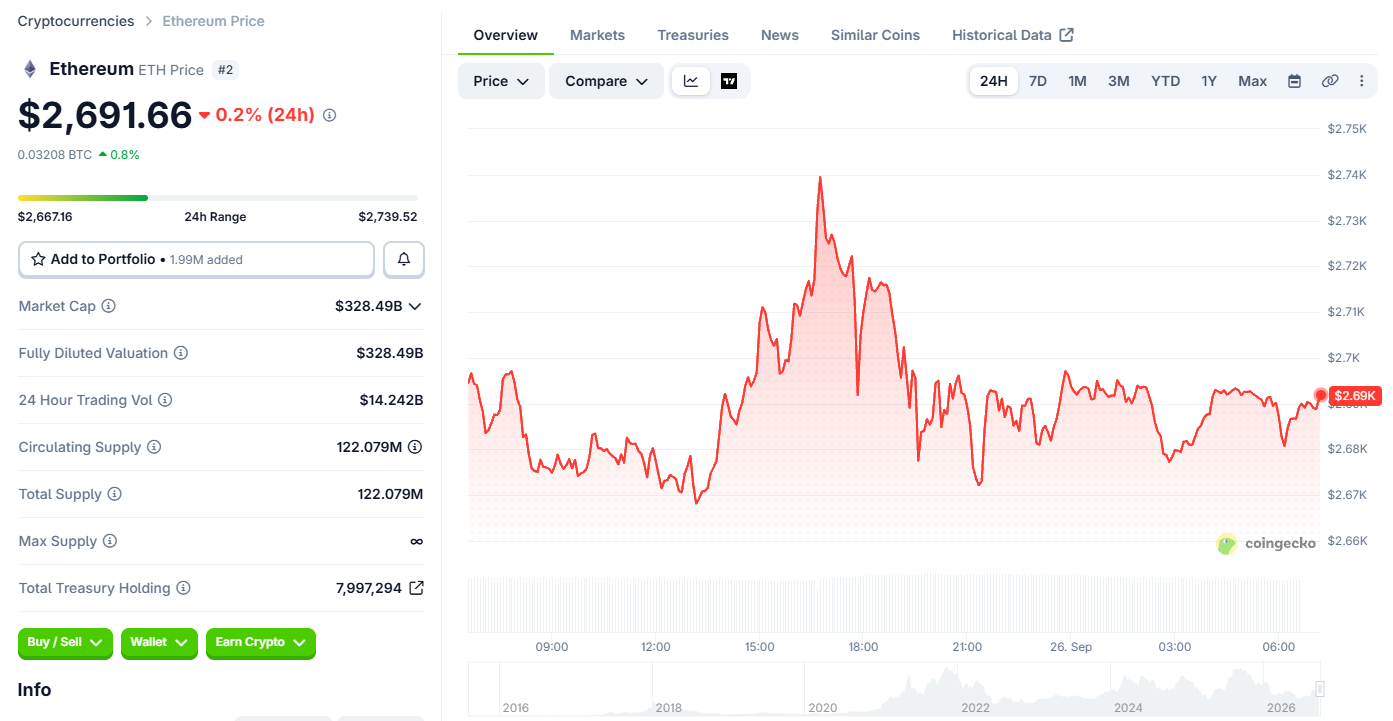Open the Overview tab

505,35
